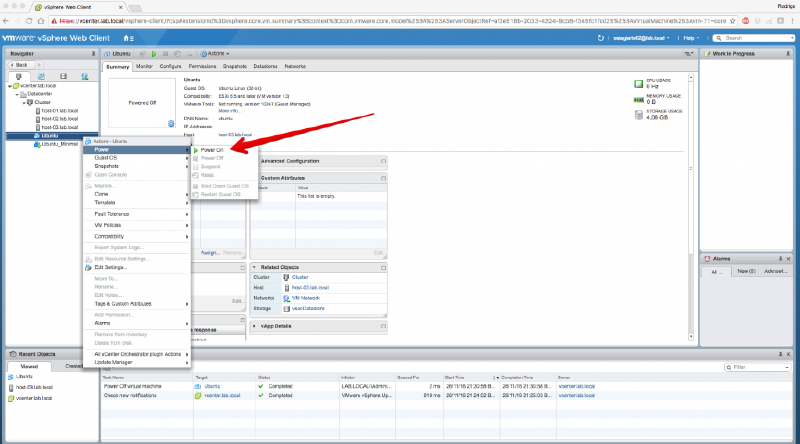Open the VM Network link
The image size is (800, 444).
[x=306, y=298]
